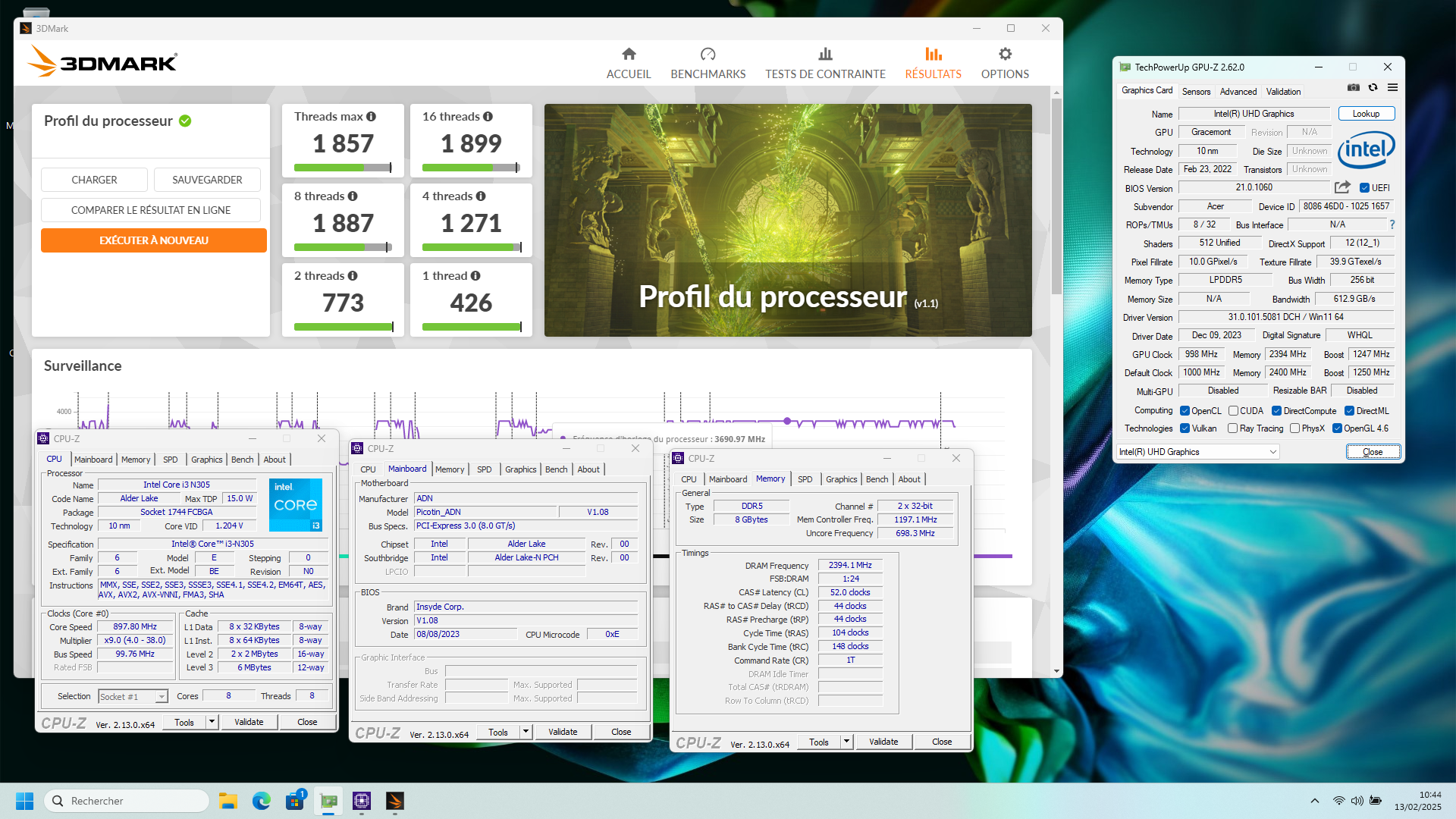Open Graphics tab in Memory CPU-Z window
1456x819 pixels.
pos(841,479)
